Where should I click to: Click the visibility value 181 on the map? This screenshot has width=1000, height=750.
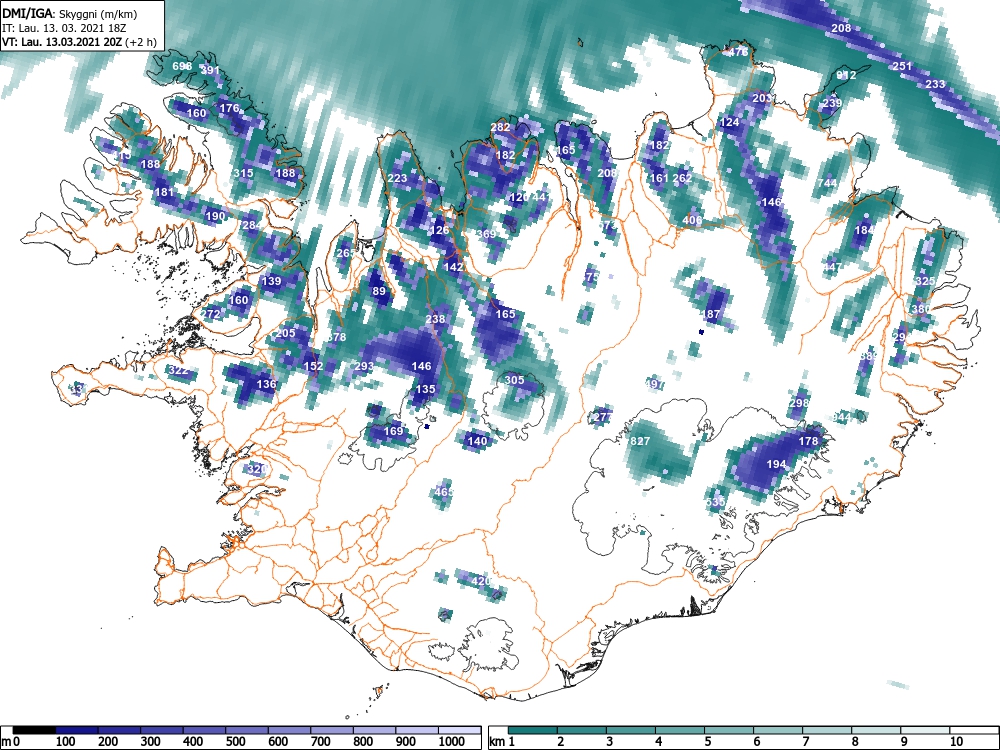point(164,192)
